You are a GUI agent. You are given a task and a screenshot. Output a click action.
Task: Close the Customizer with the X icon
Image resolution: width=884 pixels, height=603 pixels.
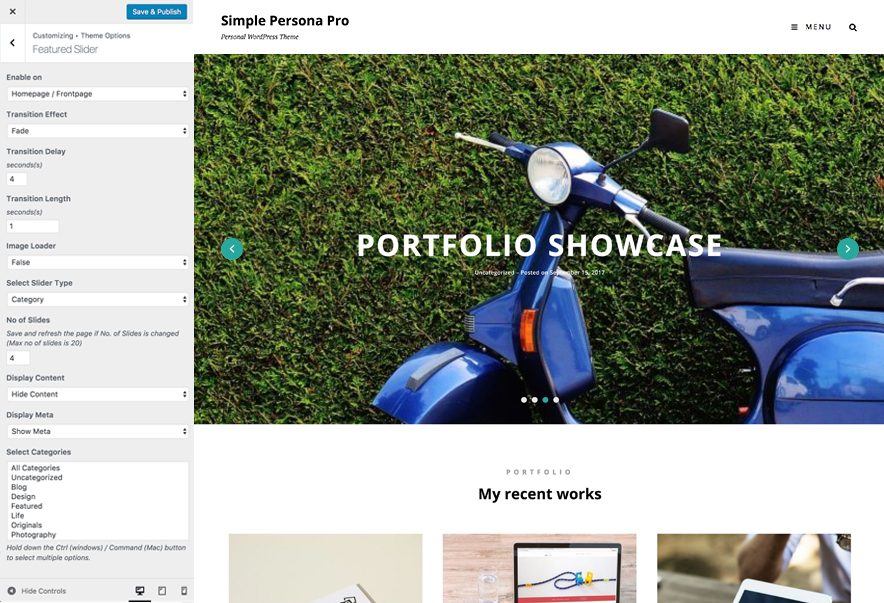(12, 11)
